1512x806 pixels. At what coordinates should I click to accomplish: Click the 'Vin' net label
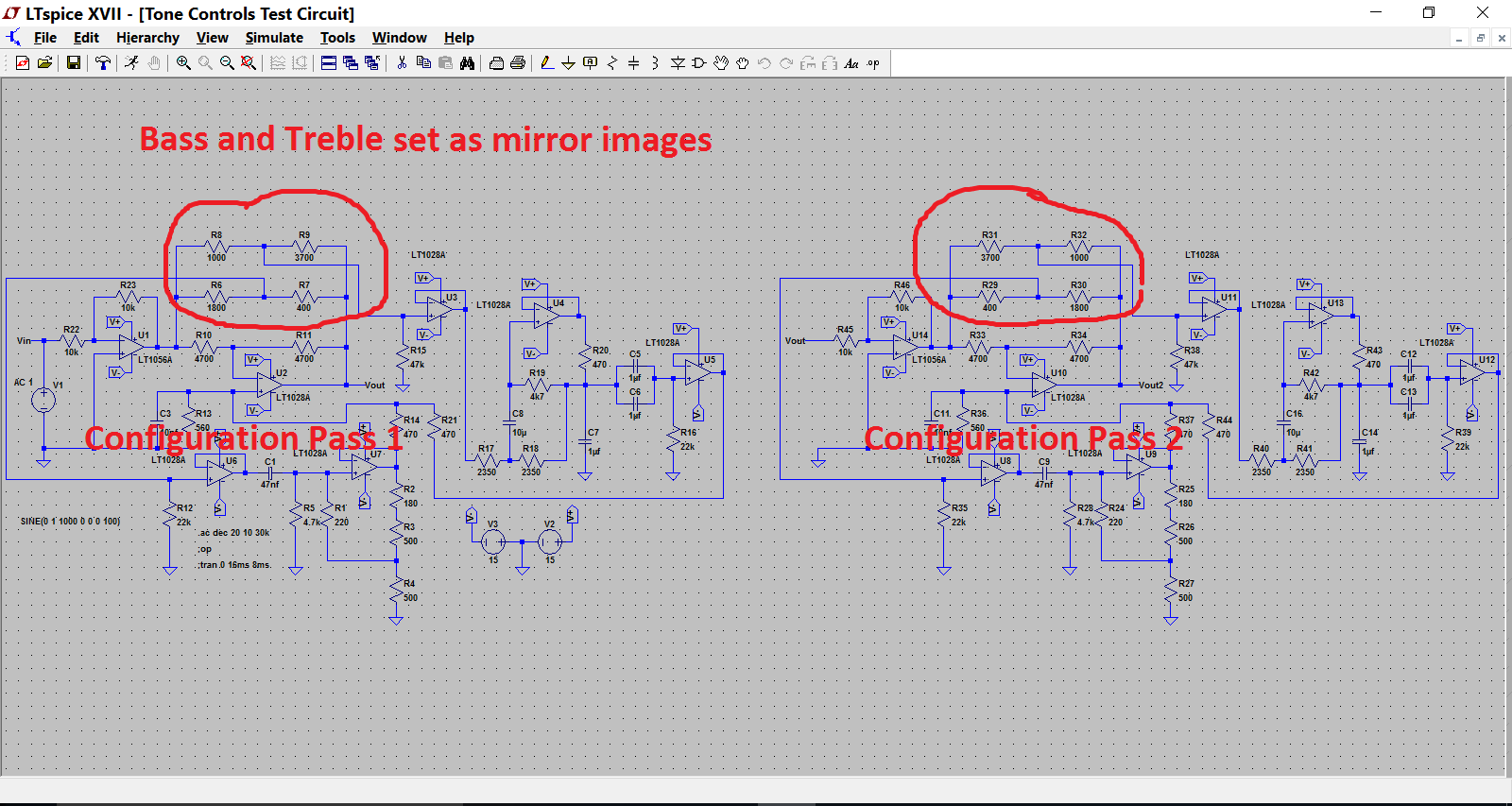24,341
